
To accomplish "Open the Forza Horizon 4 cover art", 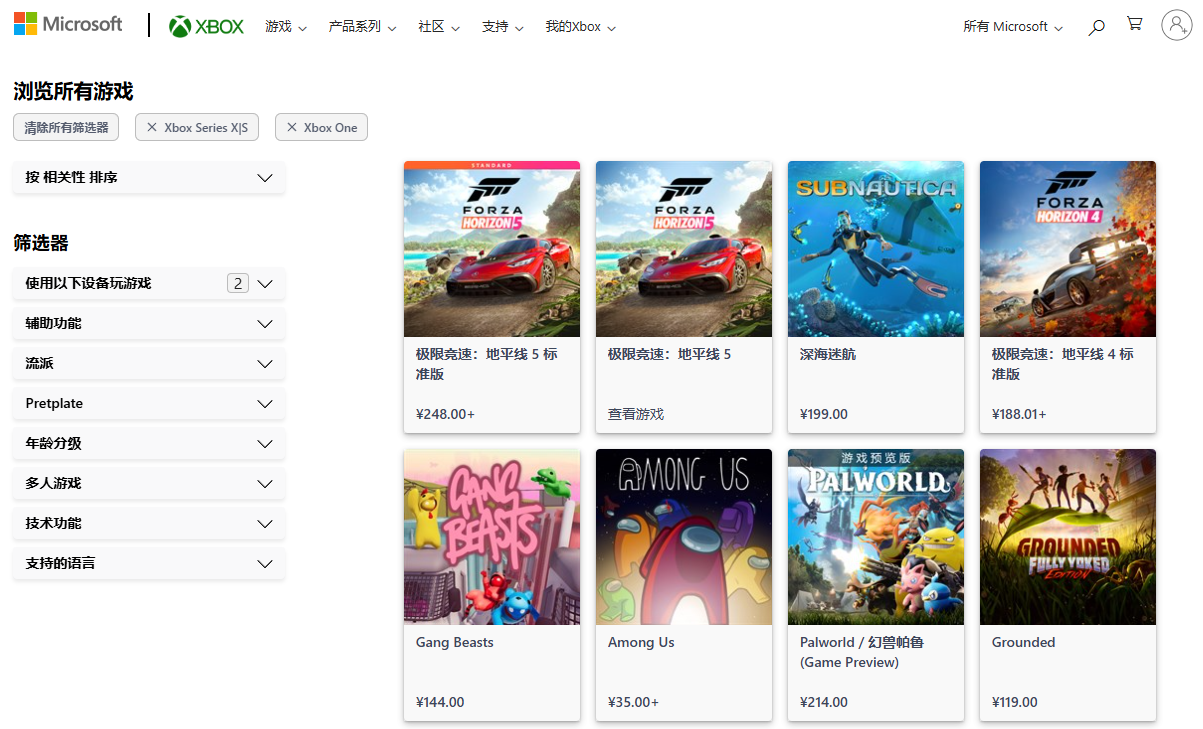I will (x=1068, y=249).
